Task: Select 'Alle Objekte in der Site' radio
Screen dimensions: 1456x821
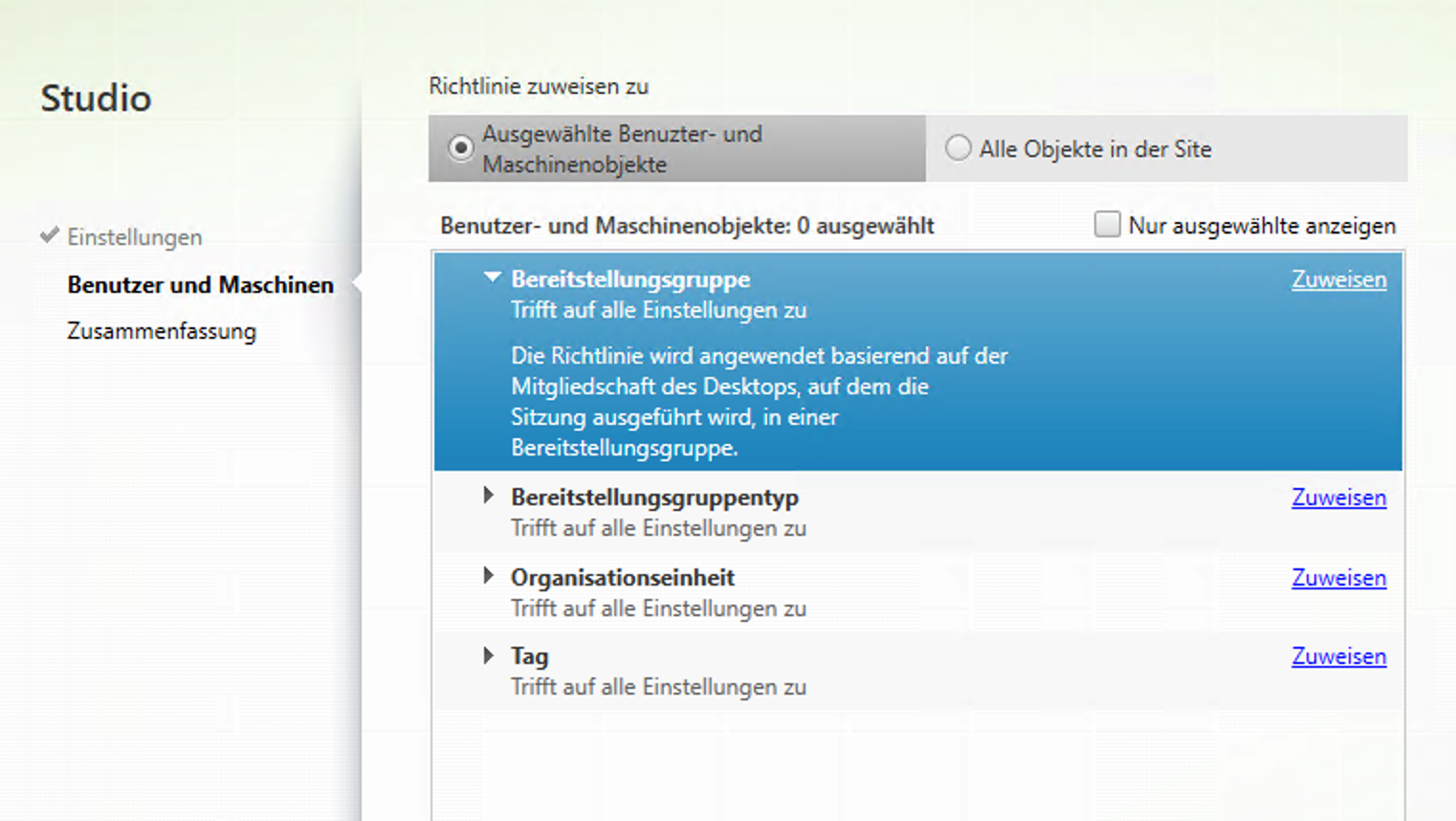Action: coord(958,148)
